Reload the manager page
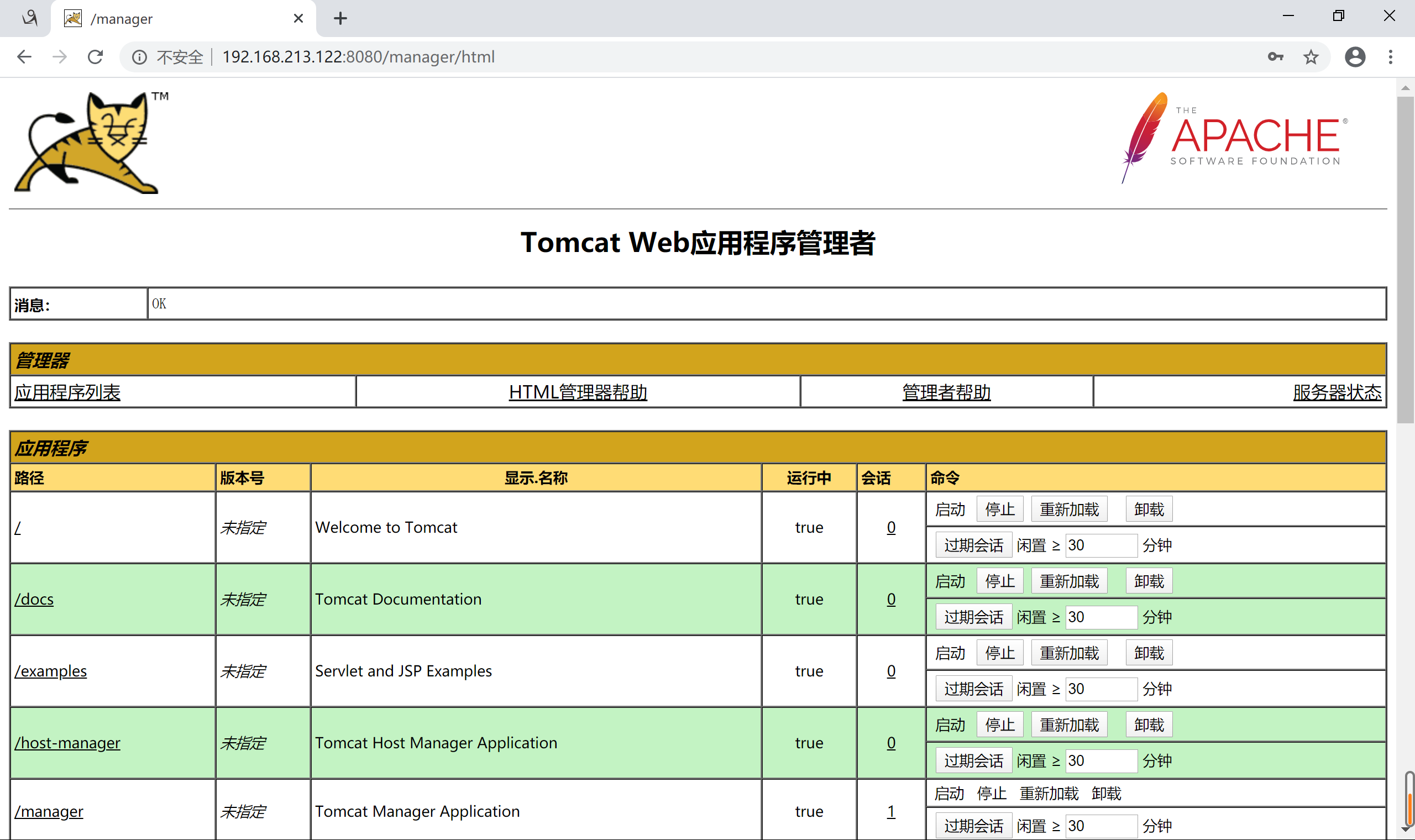 [x=95, y=56]
